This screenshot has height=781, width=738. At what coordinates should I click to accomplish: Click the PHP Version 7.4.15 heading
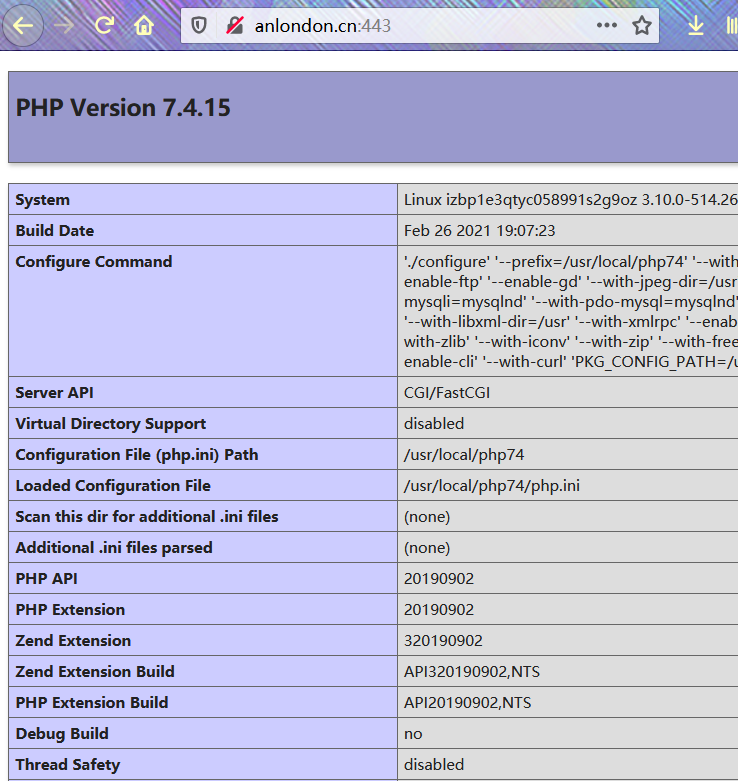(123, 108)
